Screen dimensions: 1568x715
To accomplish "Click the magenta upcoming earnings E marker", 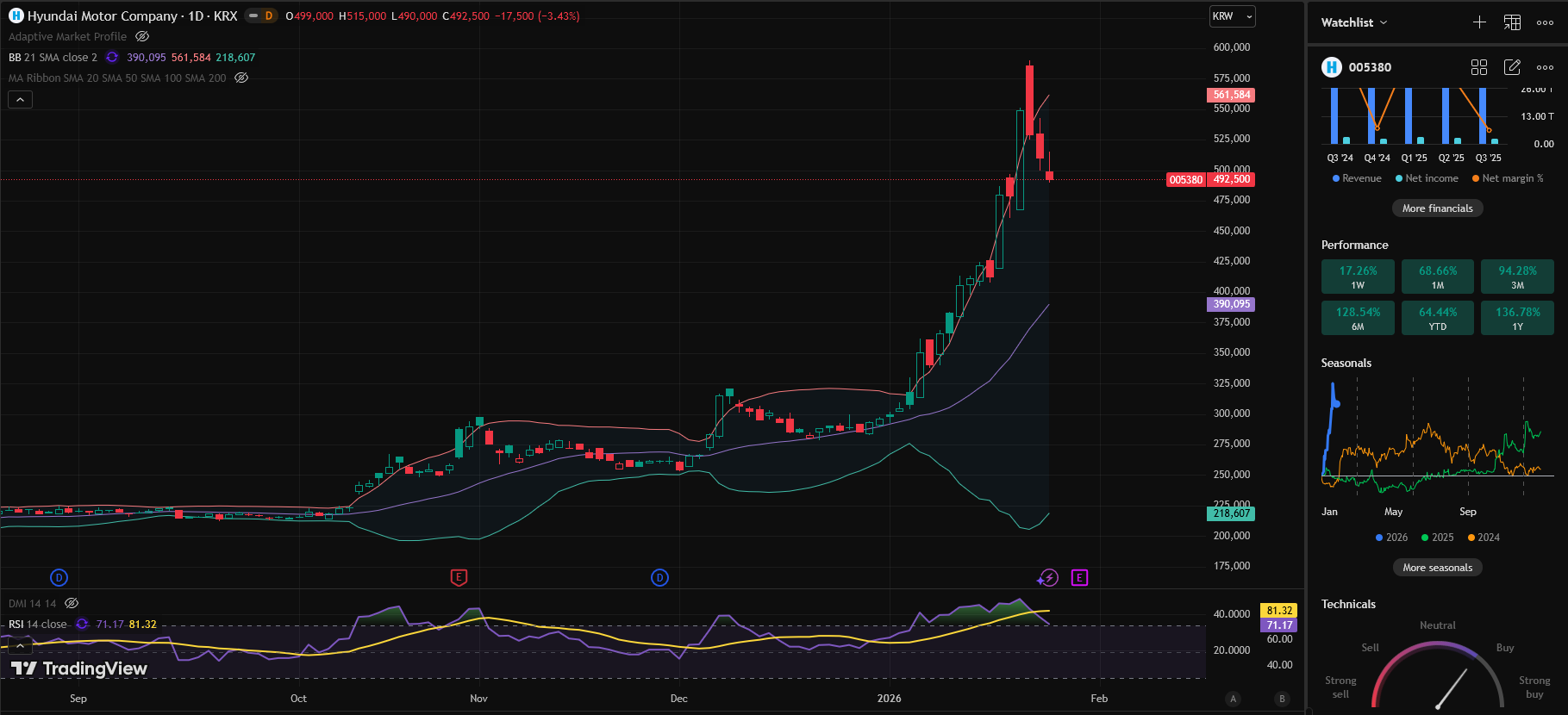I will click(1079, 578).
